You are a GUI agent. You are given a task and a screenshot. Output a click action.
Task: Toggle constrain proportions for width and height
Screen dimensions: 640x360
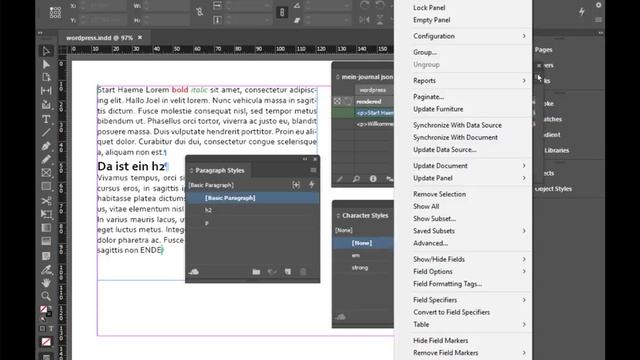click(x=200, y=12)
